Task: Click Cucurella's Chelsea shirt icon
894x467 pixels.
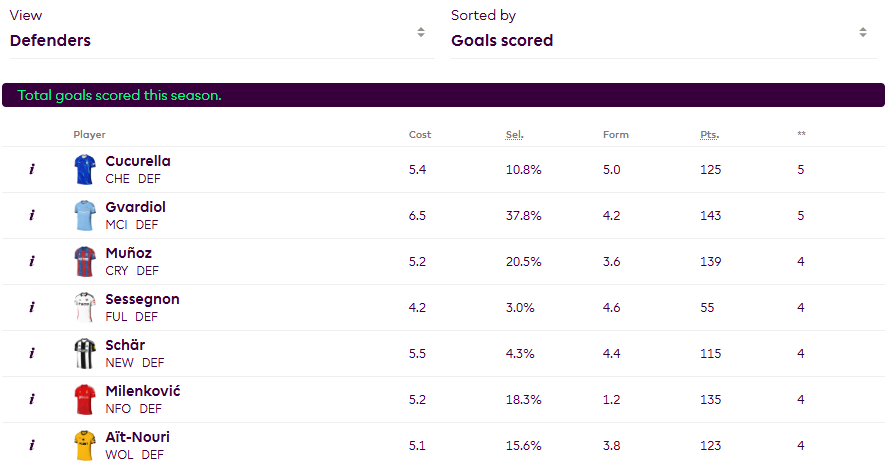Action: (x=84, y=170)
